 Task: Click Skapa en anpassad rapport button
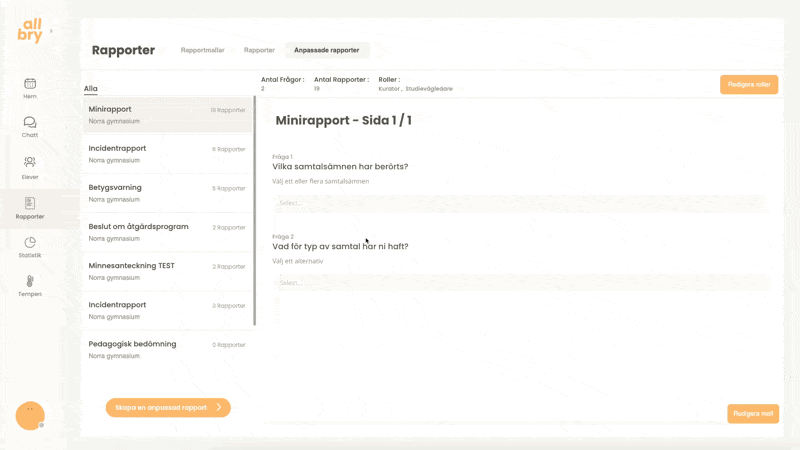tap(168, 407)
